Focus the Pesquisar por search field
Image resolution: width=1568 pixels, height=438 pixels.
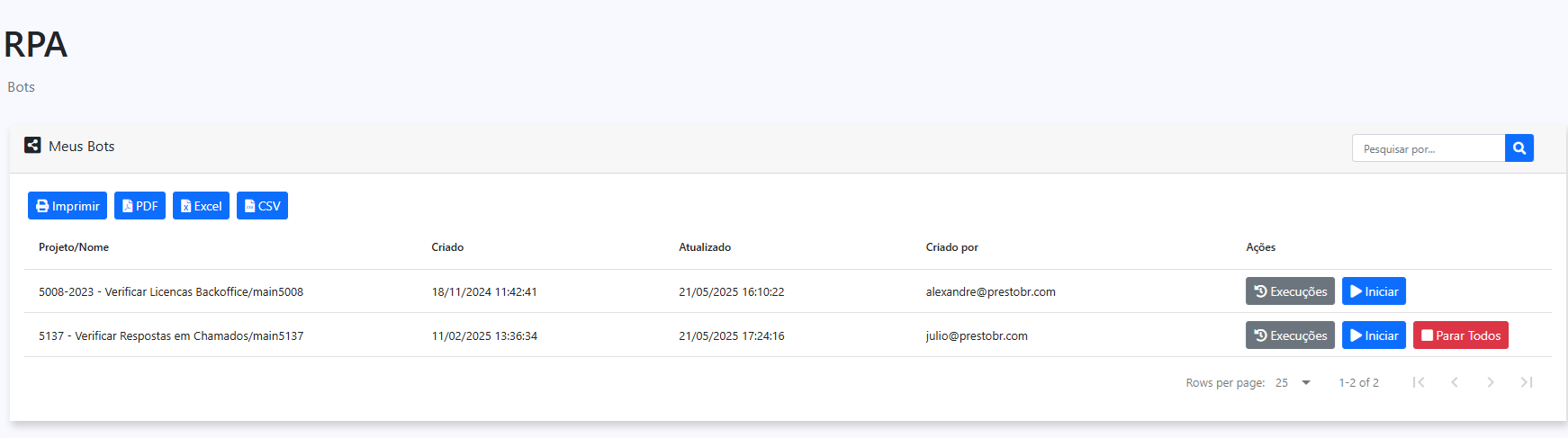1428,148
